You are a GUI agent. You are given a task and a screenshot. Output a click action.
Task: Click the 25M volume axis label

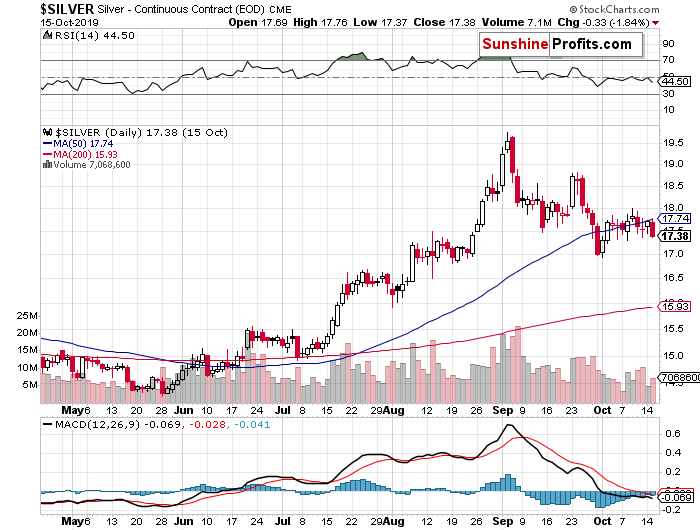click(27, 316)
